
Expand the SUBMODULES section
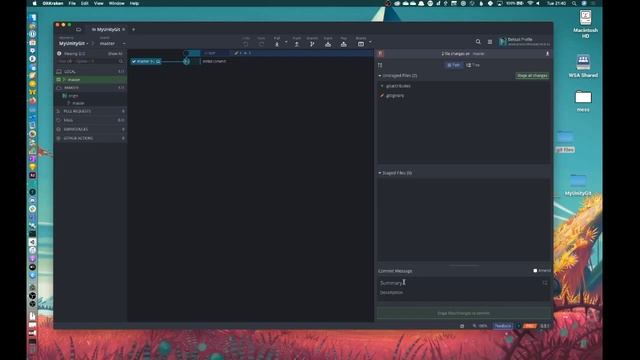pos(91,129)
